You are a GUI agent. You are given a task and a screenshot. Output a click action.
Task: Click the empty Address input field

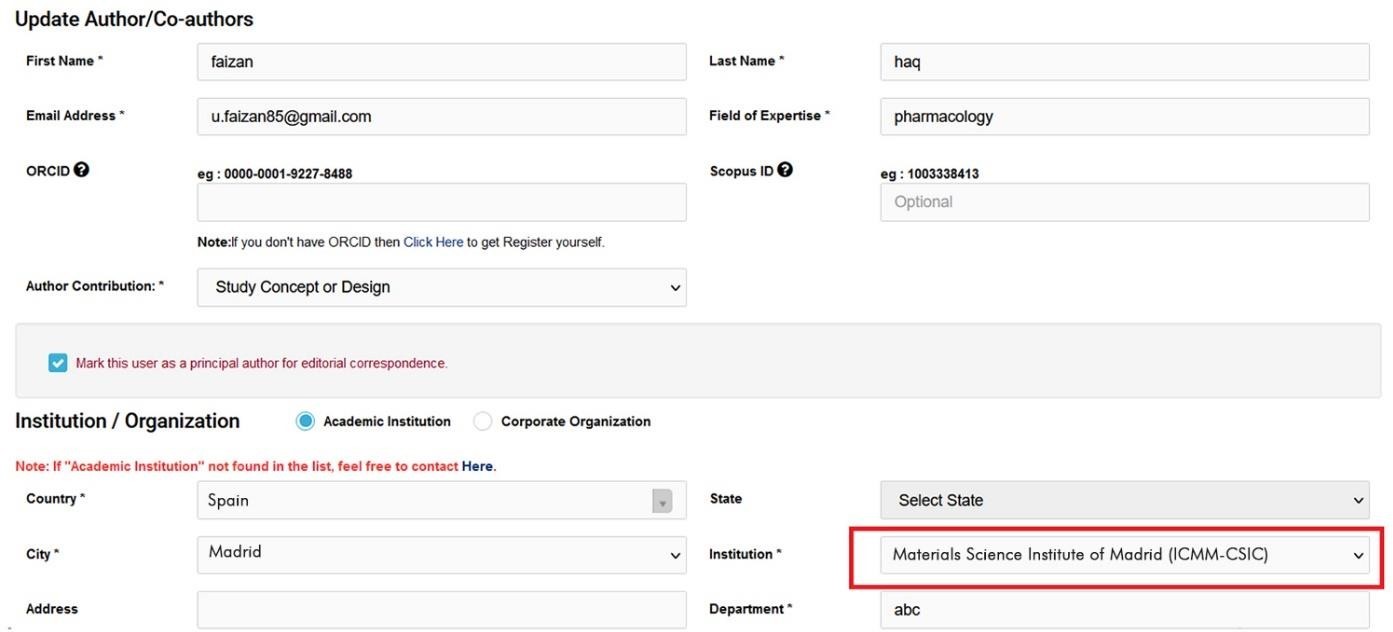[x=441, y=609]
